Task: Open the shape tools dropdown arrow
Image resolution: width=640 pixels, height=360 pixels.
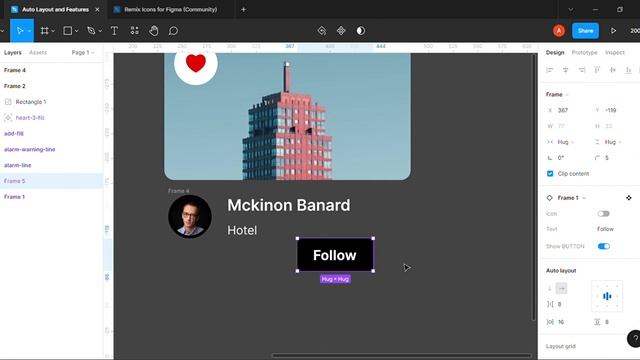Action: click(x=77, y=31)
